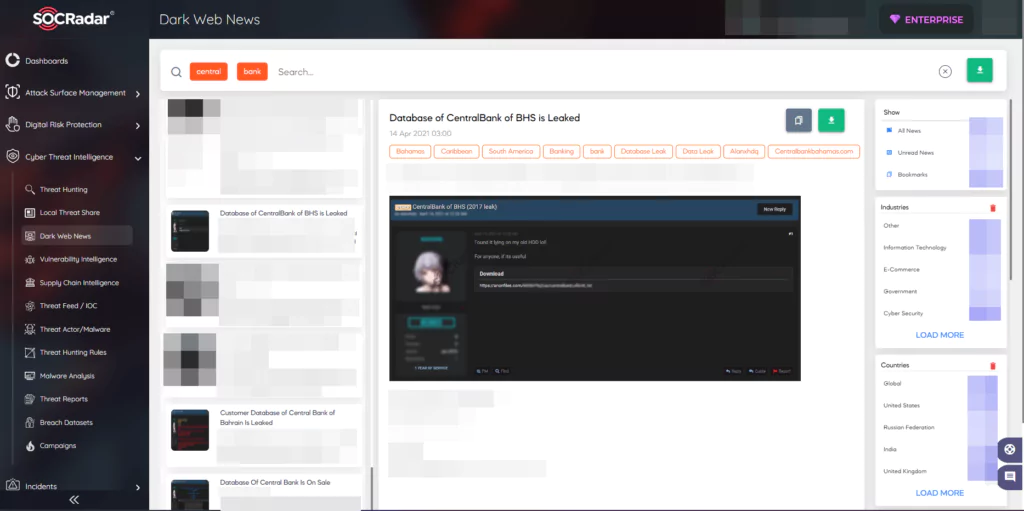Open Customer Database of Central Bank of Bahrain item
Screen dimensions: 1024x511
(263, 435)
